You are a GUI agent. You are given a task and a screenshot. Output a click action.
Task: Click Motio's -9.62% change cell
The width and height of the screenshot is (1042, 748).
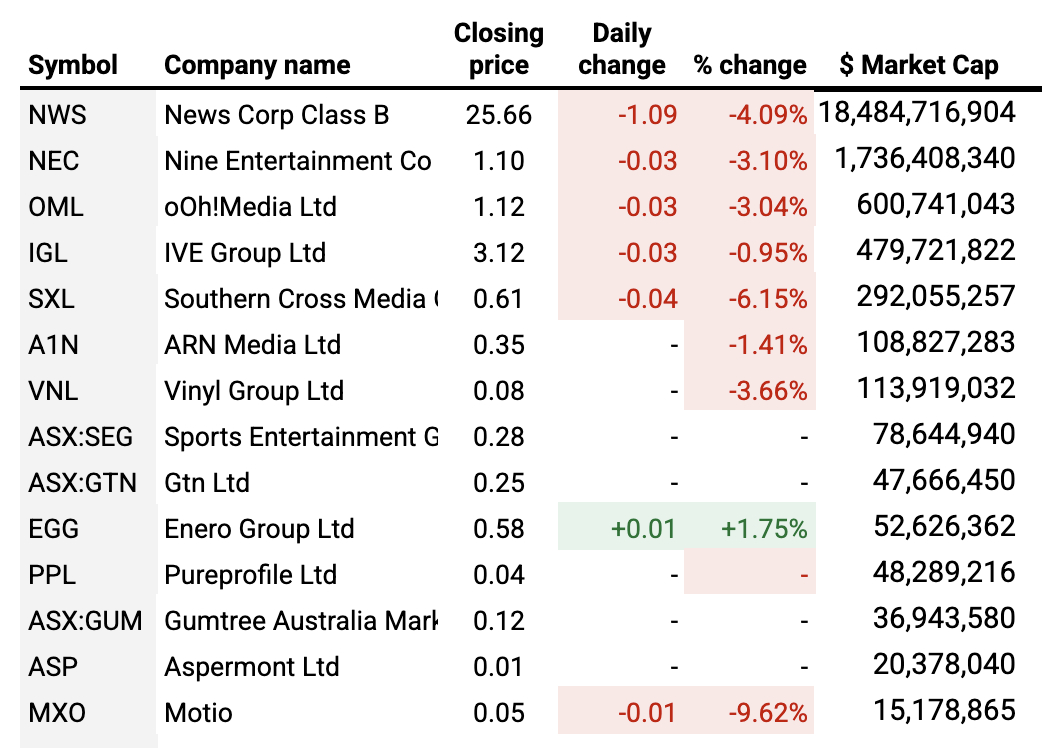pos(768,713)
